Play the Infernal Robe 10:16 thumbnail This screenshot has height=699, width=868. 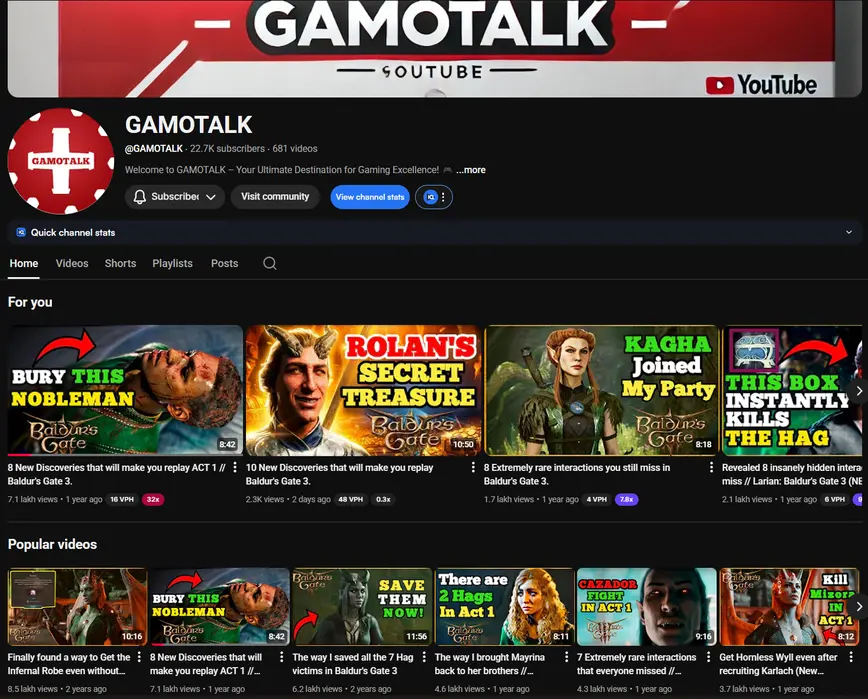[x=78, y=607]
